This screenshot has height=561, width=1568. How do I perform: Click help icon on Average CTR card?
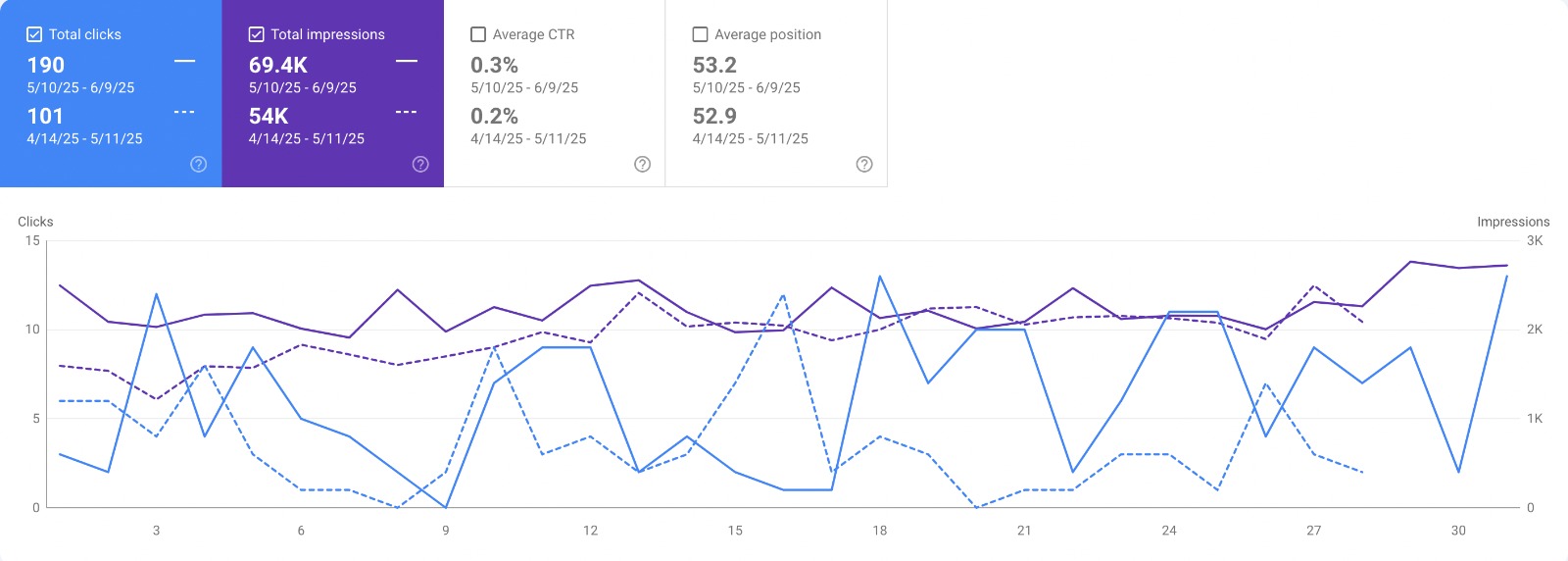tap(643, 164)
